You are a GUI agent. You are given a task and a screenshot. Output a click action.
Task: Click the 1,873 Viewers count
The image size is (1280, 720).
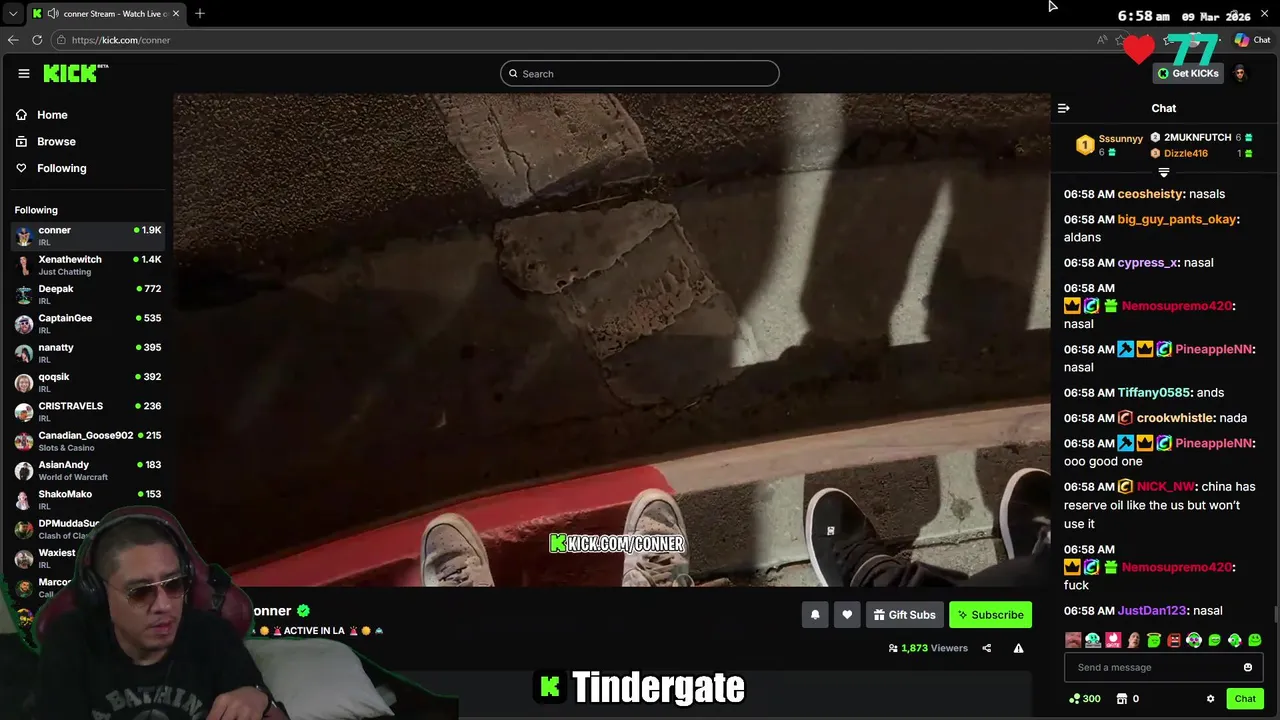tap(928, 648)
